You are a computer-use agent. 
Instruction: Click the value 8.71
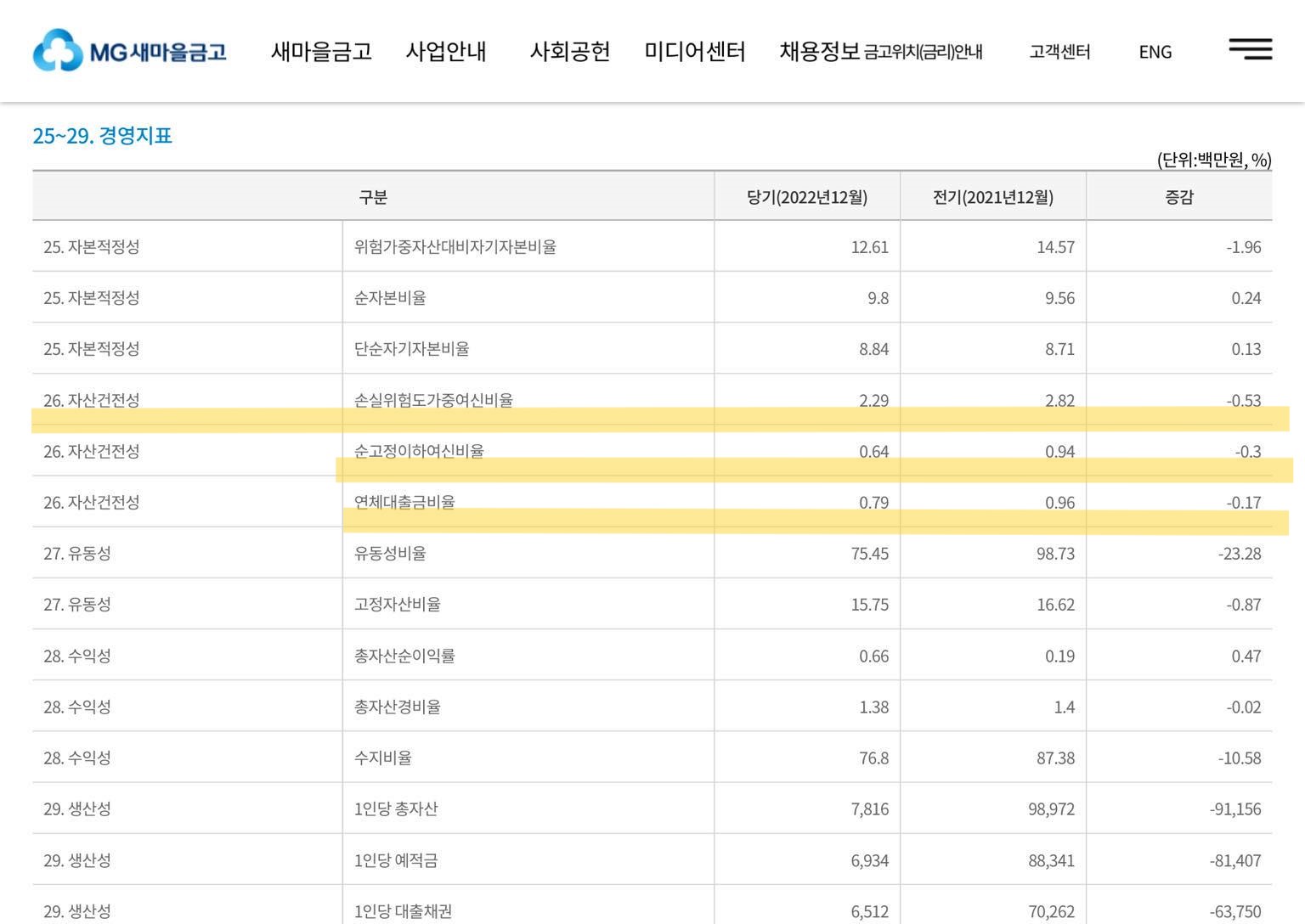(1059, 349)
